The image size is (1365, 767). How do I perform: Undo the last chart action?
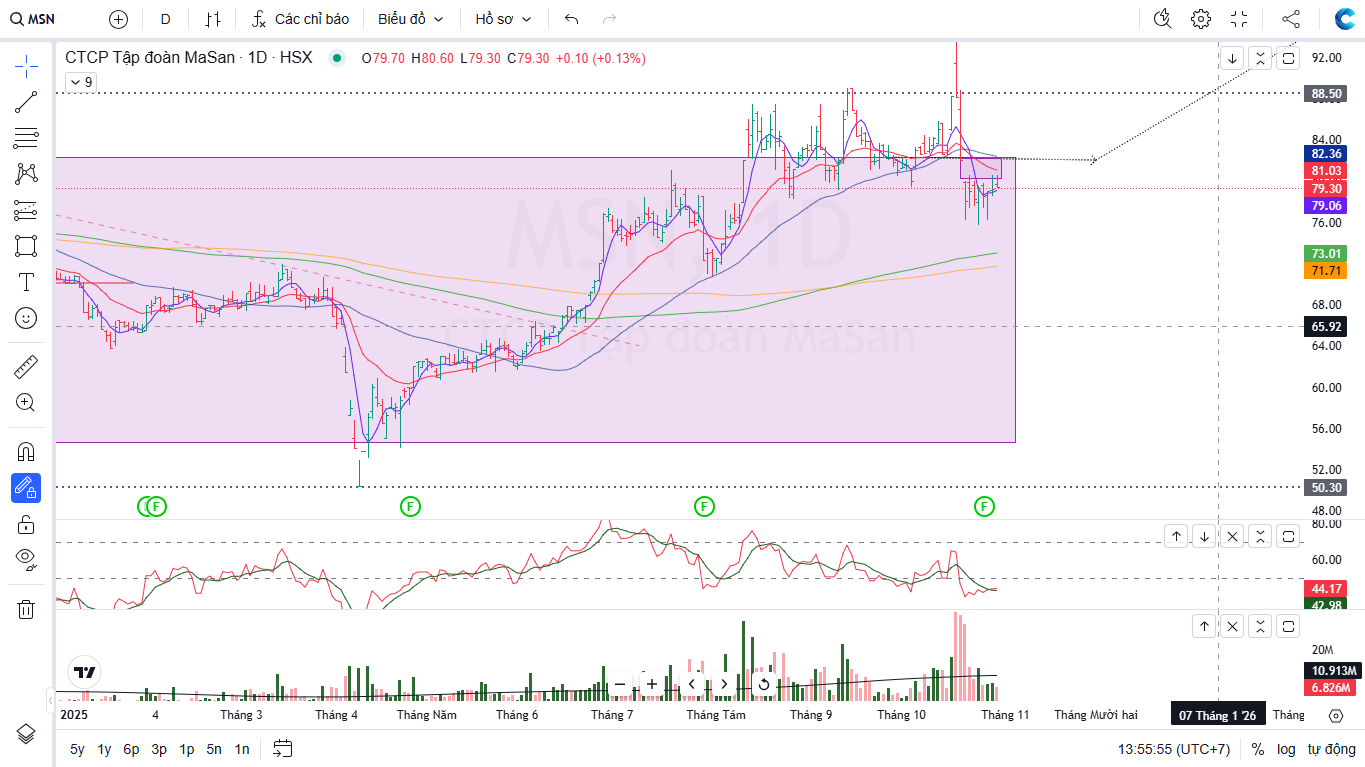(571, 19)
